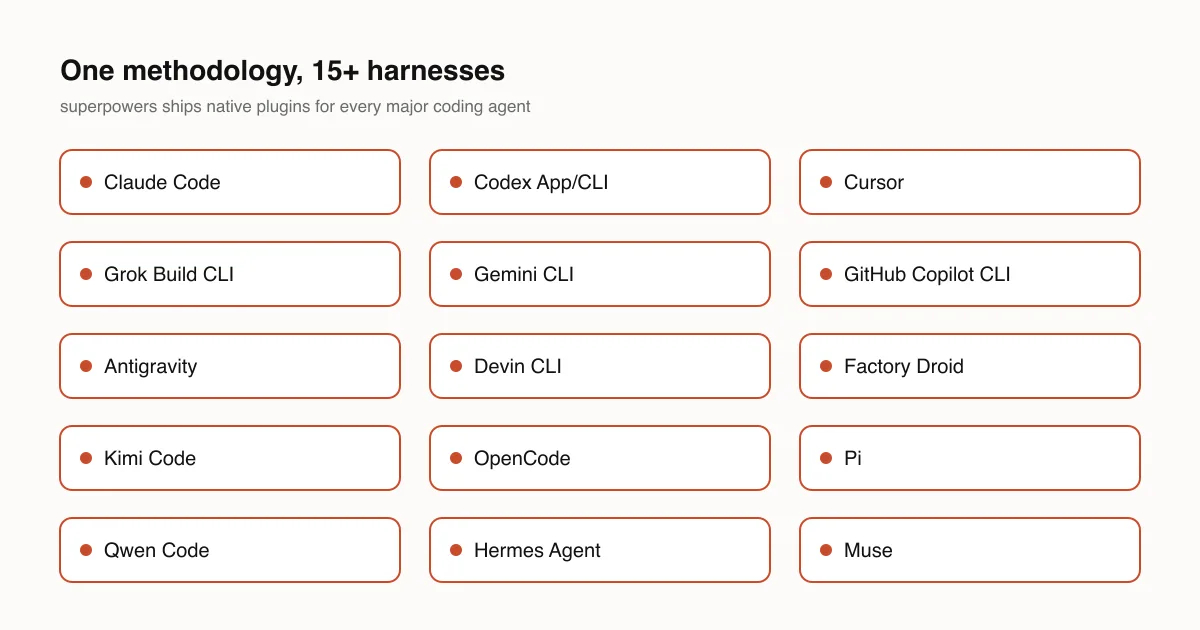Click the red dot beside Cursor
Image resolution: width=1200 pixels, height=630 pixels.
pyautogui.click(x=826, y=182)
